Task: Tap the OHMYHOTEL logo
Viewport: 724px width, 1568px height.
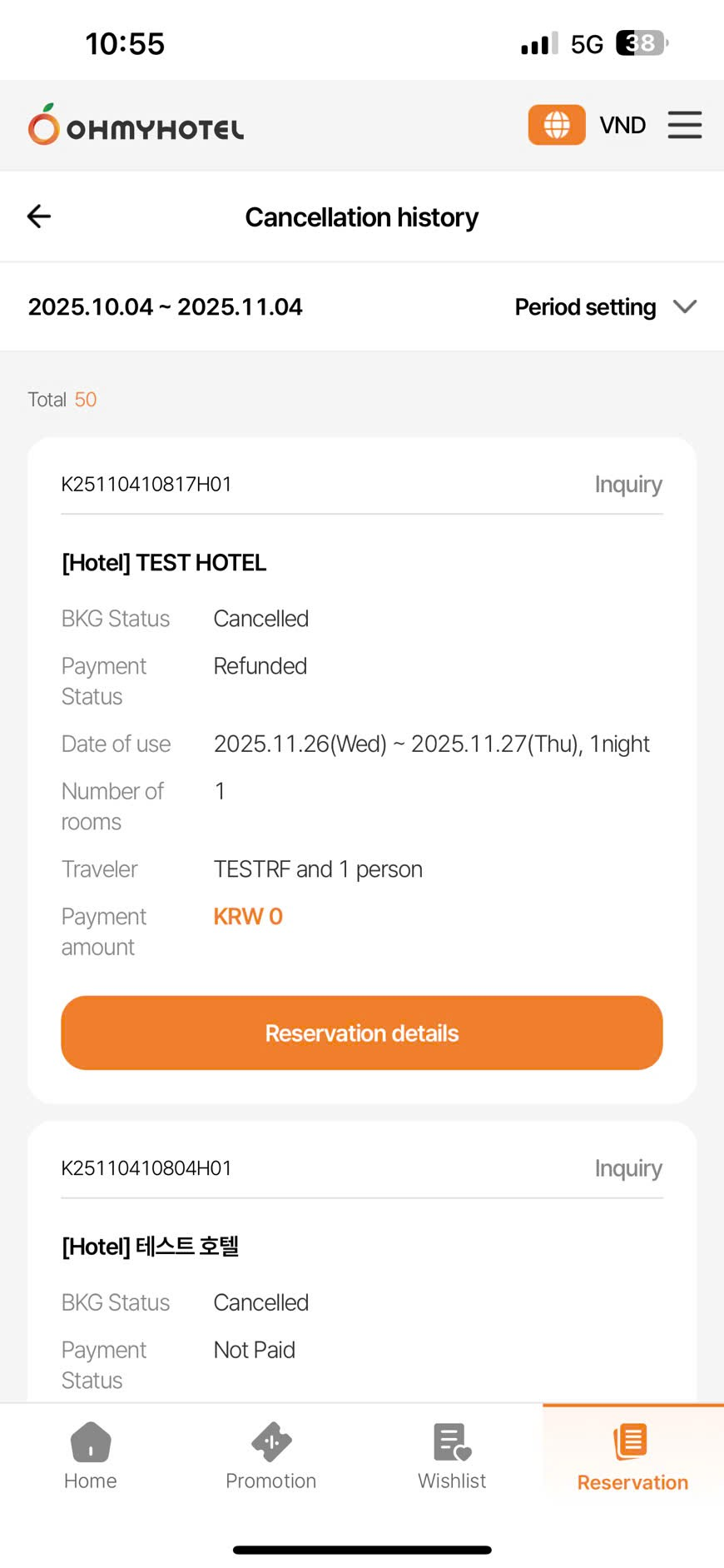Action: (x=136, y=125)
